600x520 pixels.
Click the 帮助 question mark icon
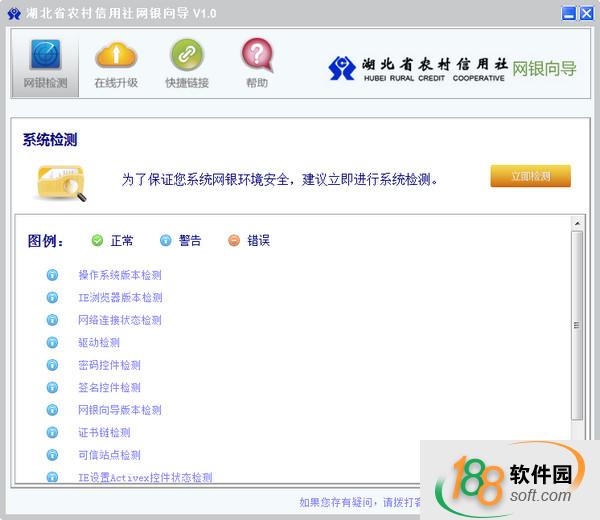tap(257, 55)
